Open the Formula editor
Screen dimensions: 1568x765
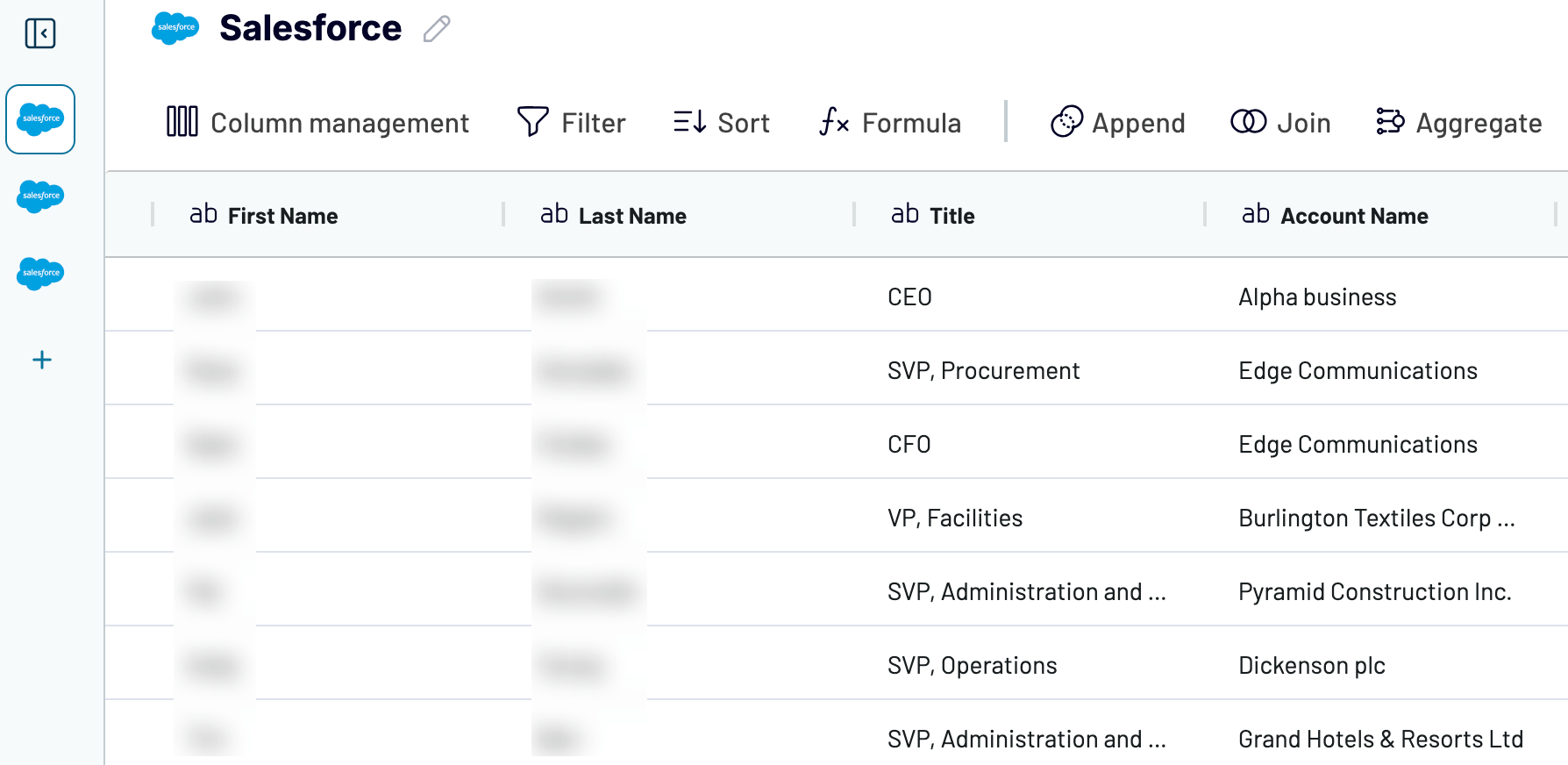pos(888,123)
